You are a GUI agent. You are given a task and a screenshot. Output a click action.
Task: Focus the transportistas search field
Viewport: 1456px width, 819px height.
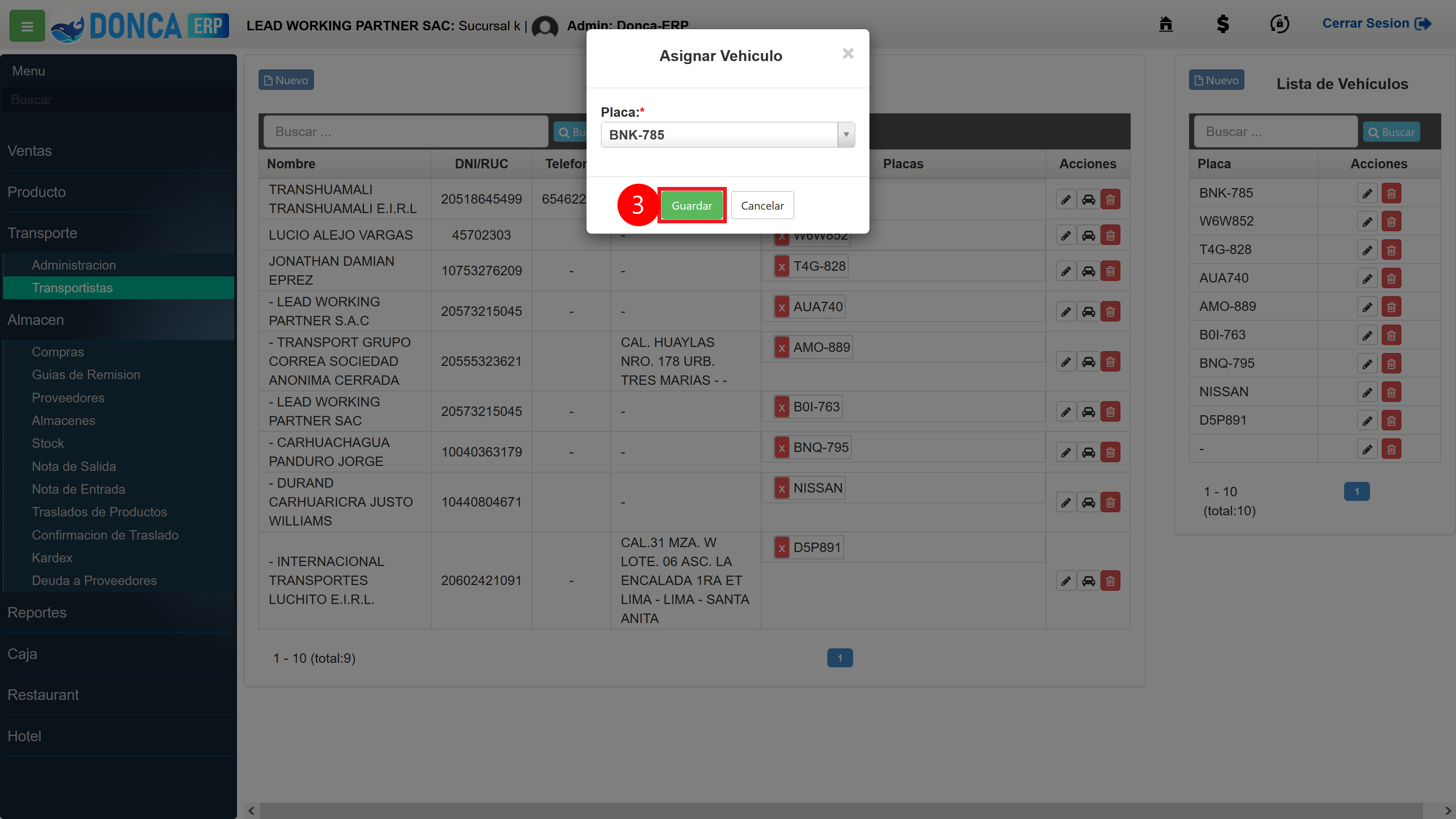pos(406,132)
